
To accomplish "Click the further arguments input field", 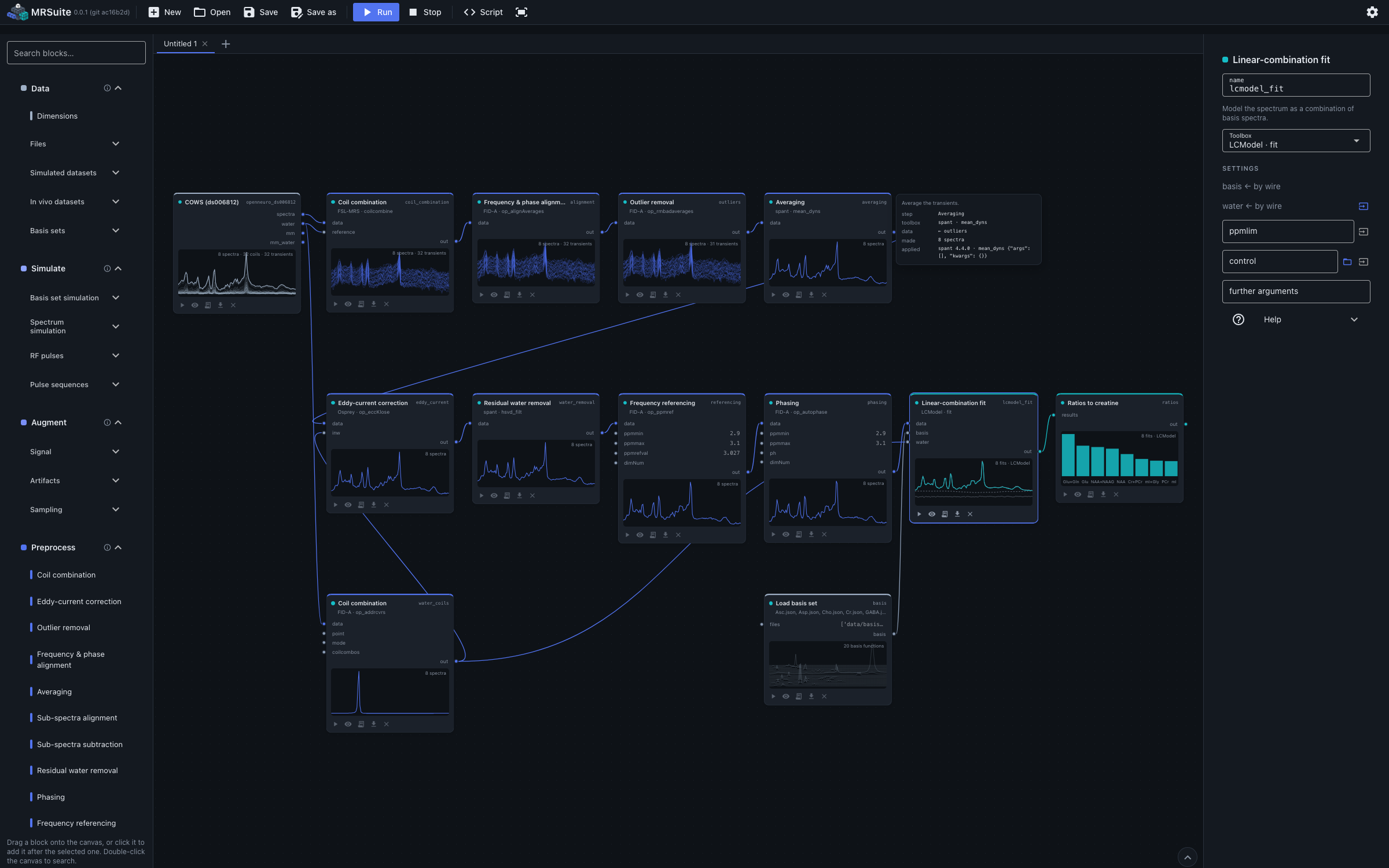I will point(1296,291).
